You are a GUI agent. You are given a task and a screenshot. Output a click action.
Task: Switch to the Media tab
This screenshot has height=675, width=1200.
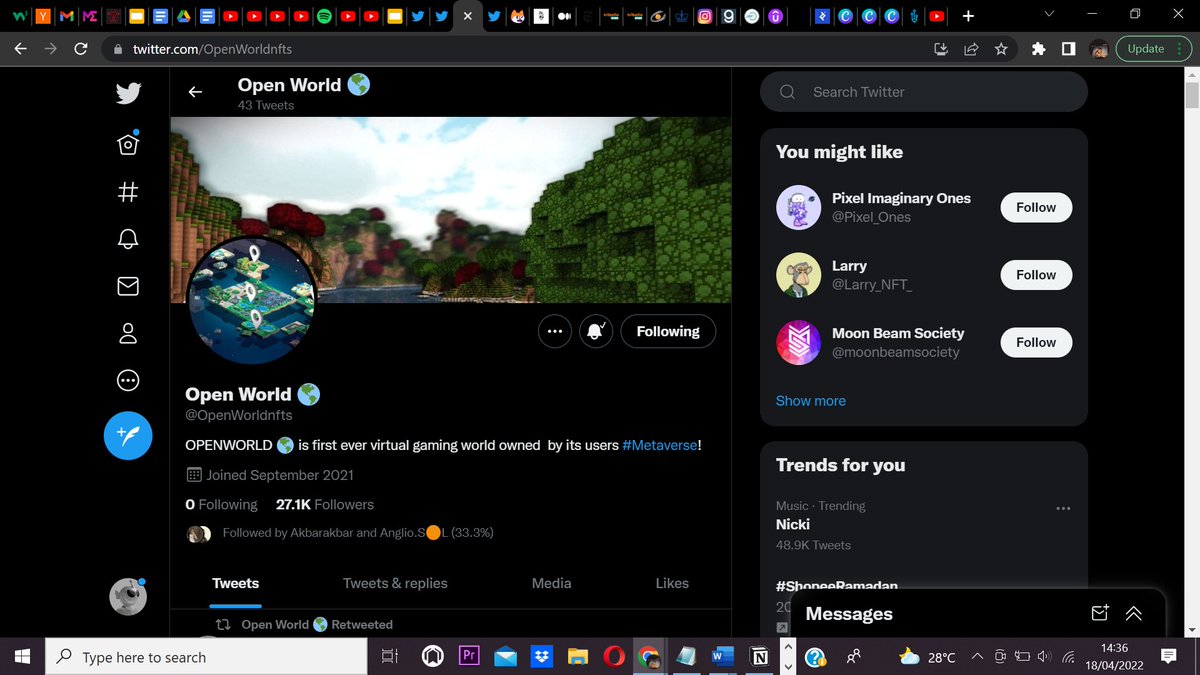[551, 583]
